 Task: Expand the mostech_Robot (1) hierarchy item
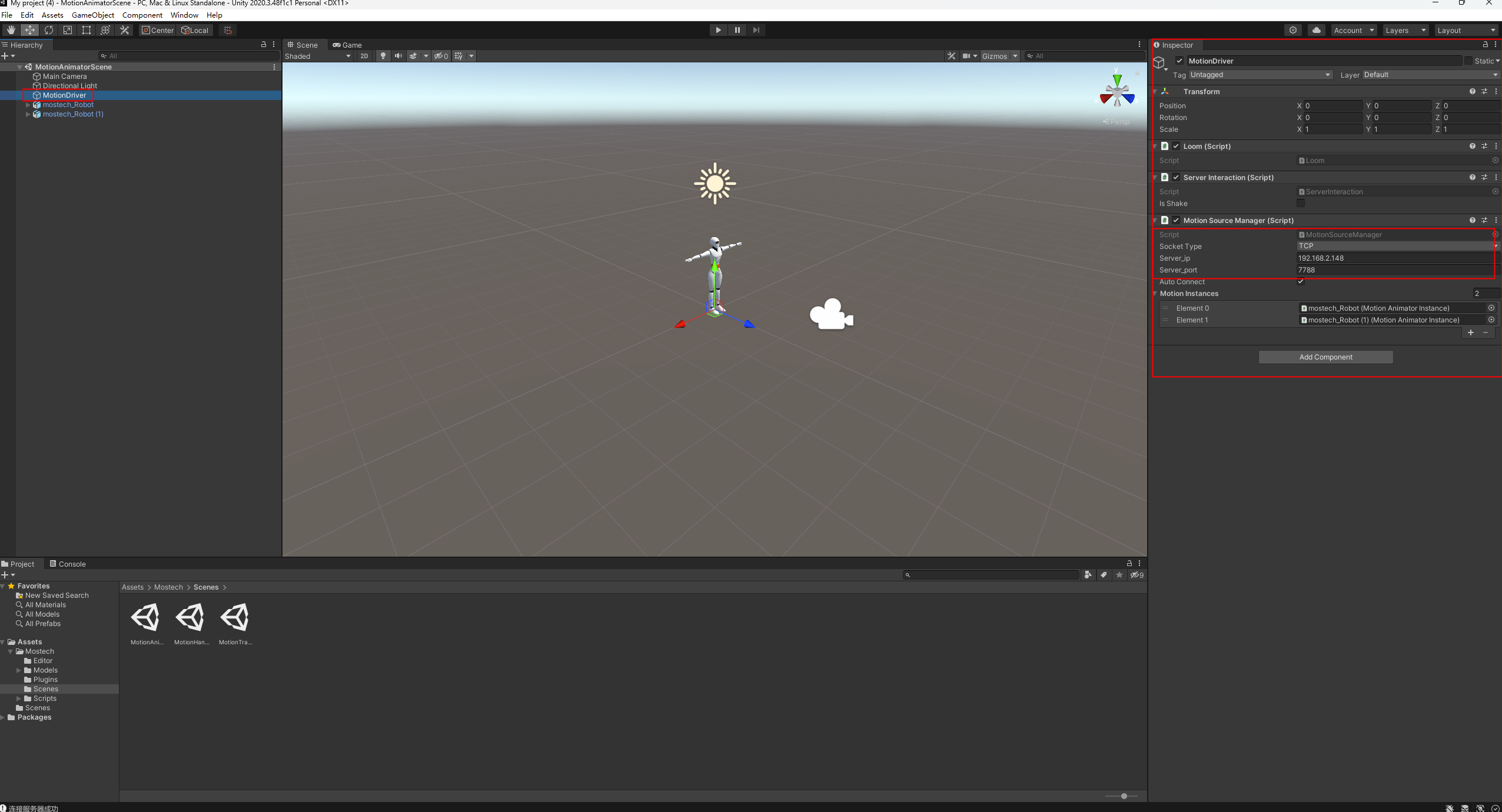pyautogui.click(x=28, y=114)
